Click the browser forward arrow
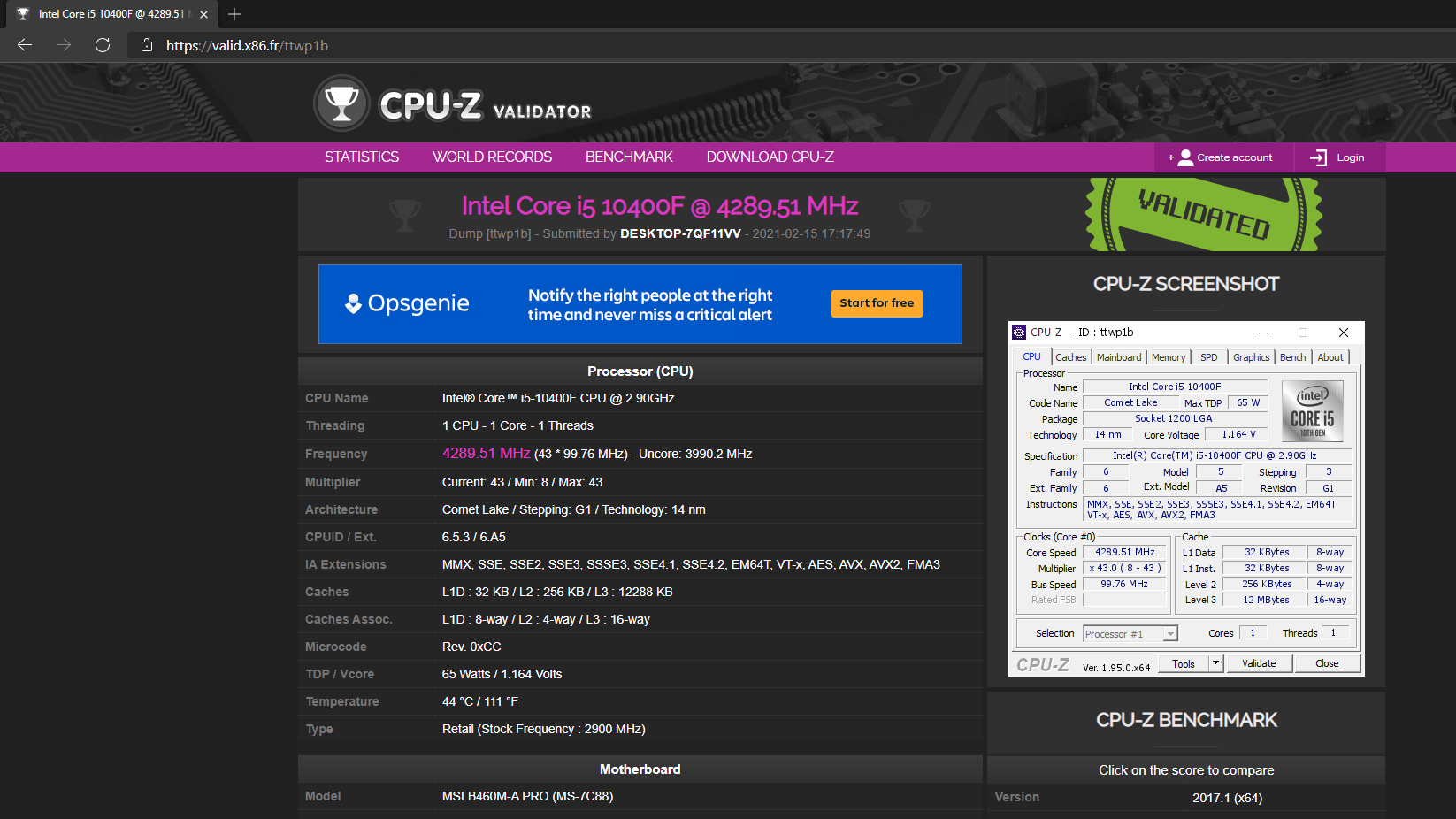The height and width of the screenshot is (819, 1456). pyautogui.click(x=64, y=45)
